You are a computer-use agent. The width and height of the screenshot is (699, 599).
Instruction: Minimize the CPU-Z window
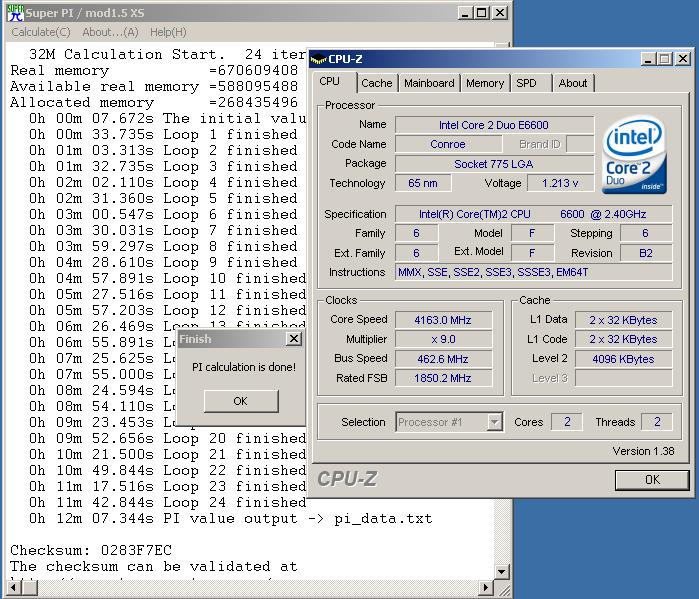coord(649,59)
